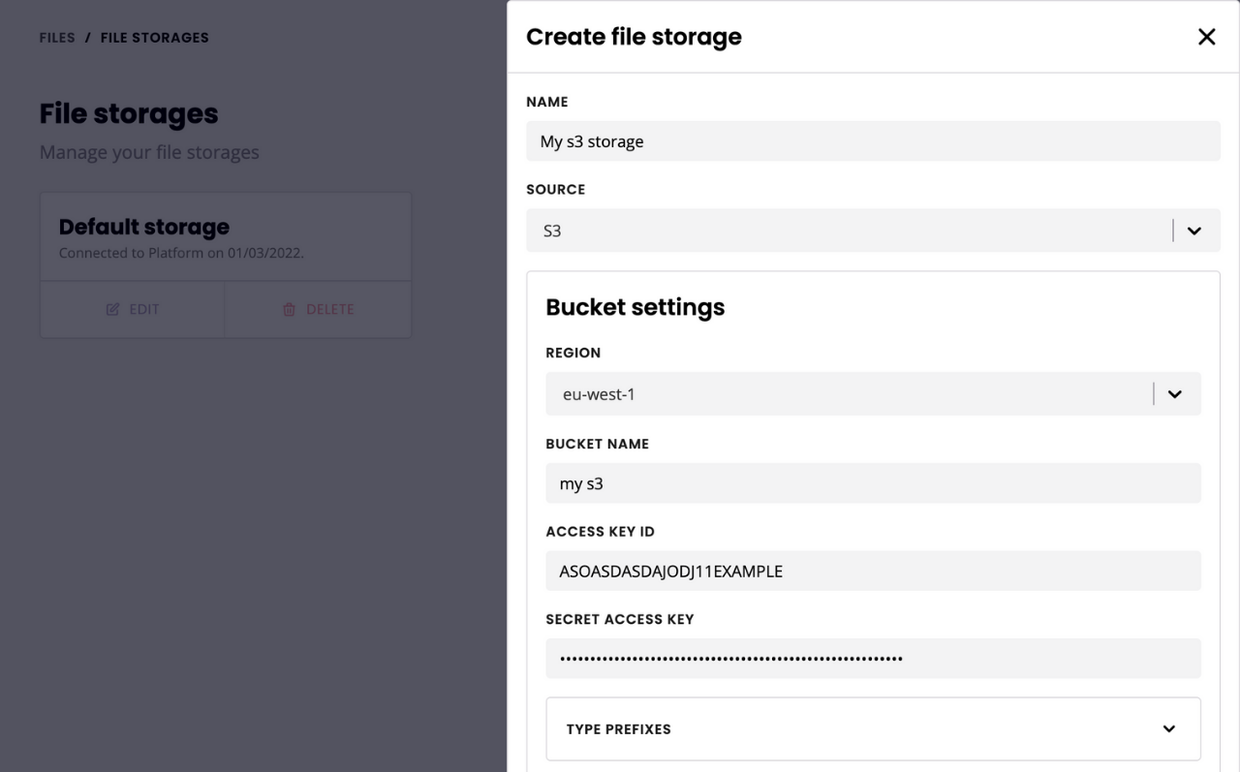This screenshot has height=772, width=1240.
Task: Open the Source dropdown showing S3
Action: tap(873, 230)
